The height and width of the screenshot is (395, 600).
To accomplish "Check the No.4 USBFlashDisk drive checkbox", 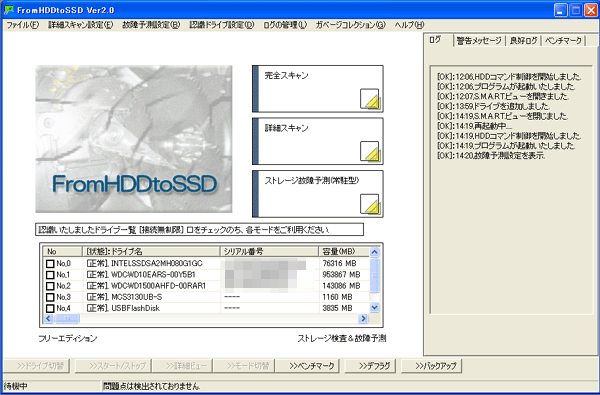I will pyautogui.click(x=50, y=308).
